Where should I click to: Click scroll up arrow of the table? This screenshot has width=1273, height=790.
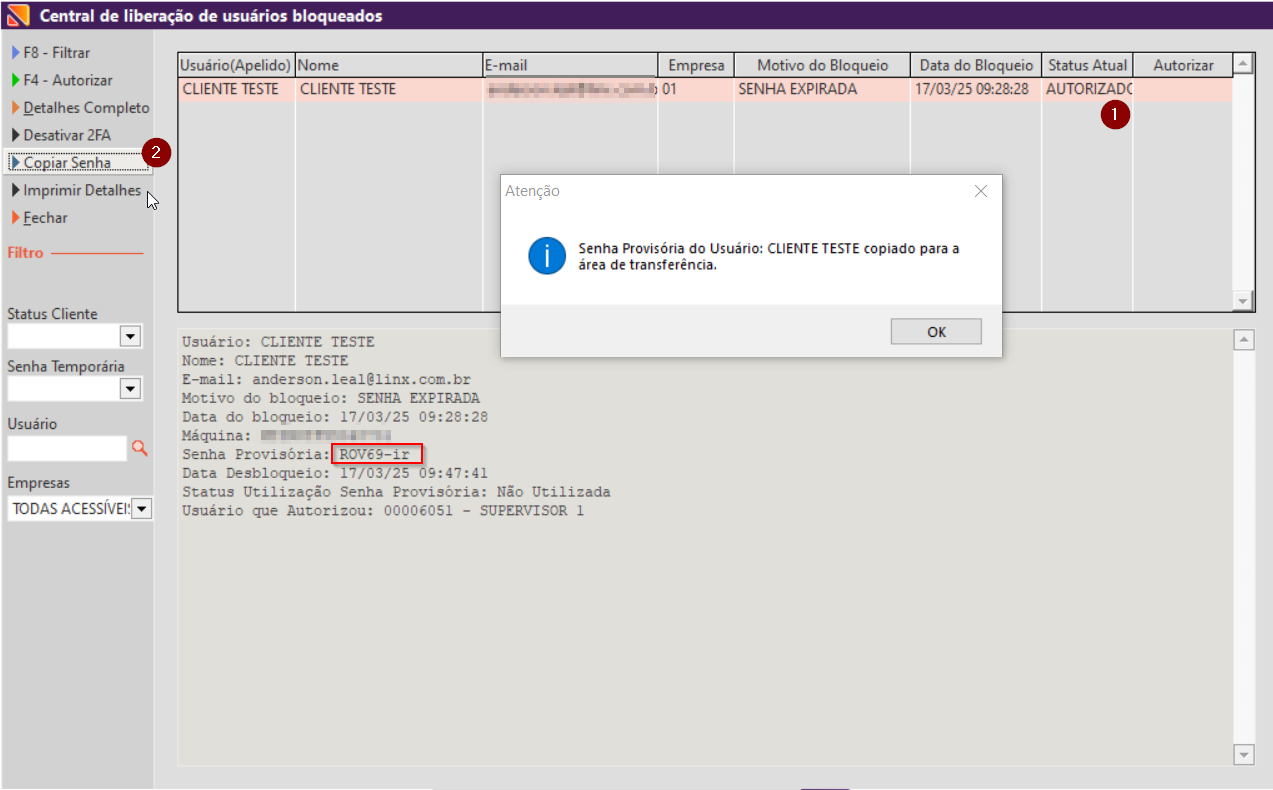[1243, 64]
